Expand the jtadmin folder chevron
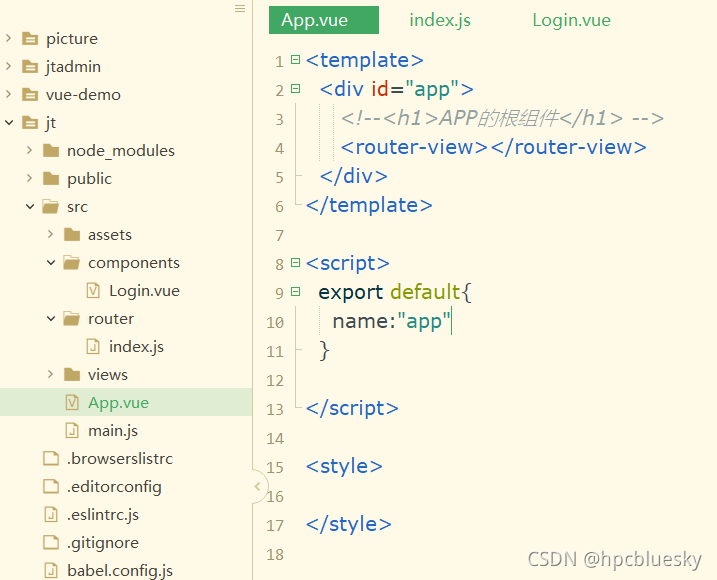 pyautogui.click(x=8, y=66)
